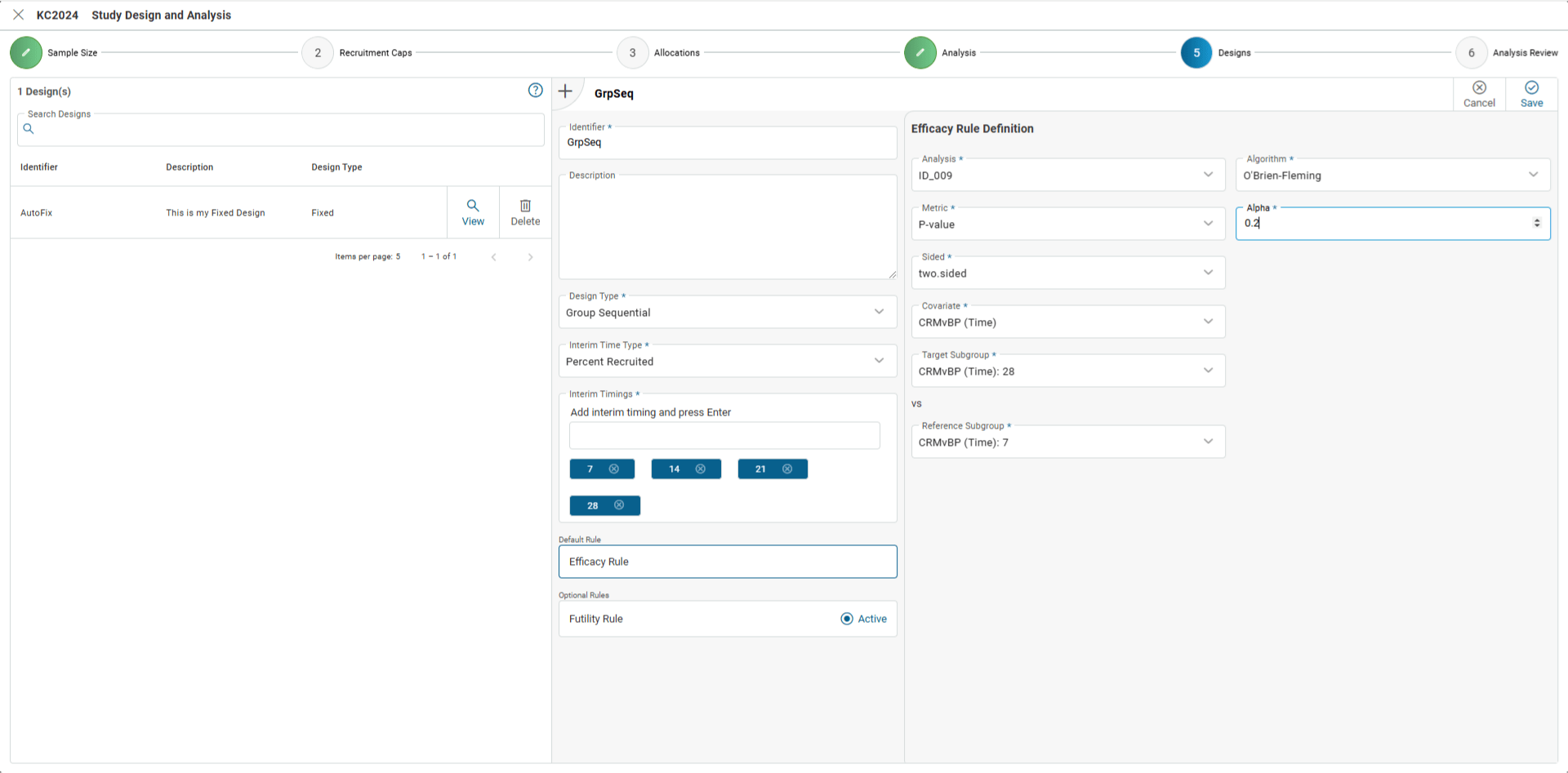Open the Analysis ID_009 dropdown
1568x773 pixels.
(x=1068, y=175)
